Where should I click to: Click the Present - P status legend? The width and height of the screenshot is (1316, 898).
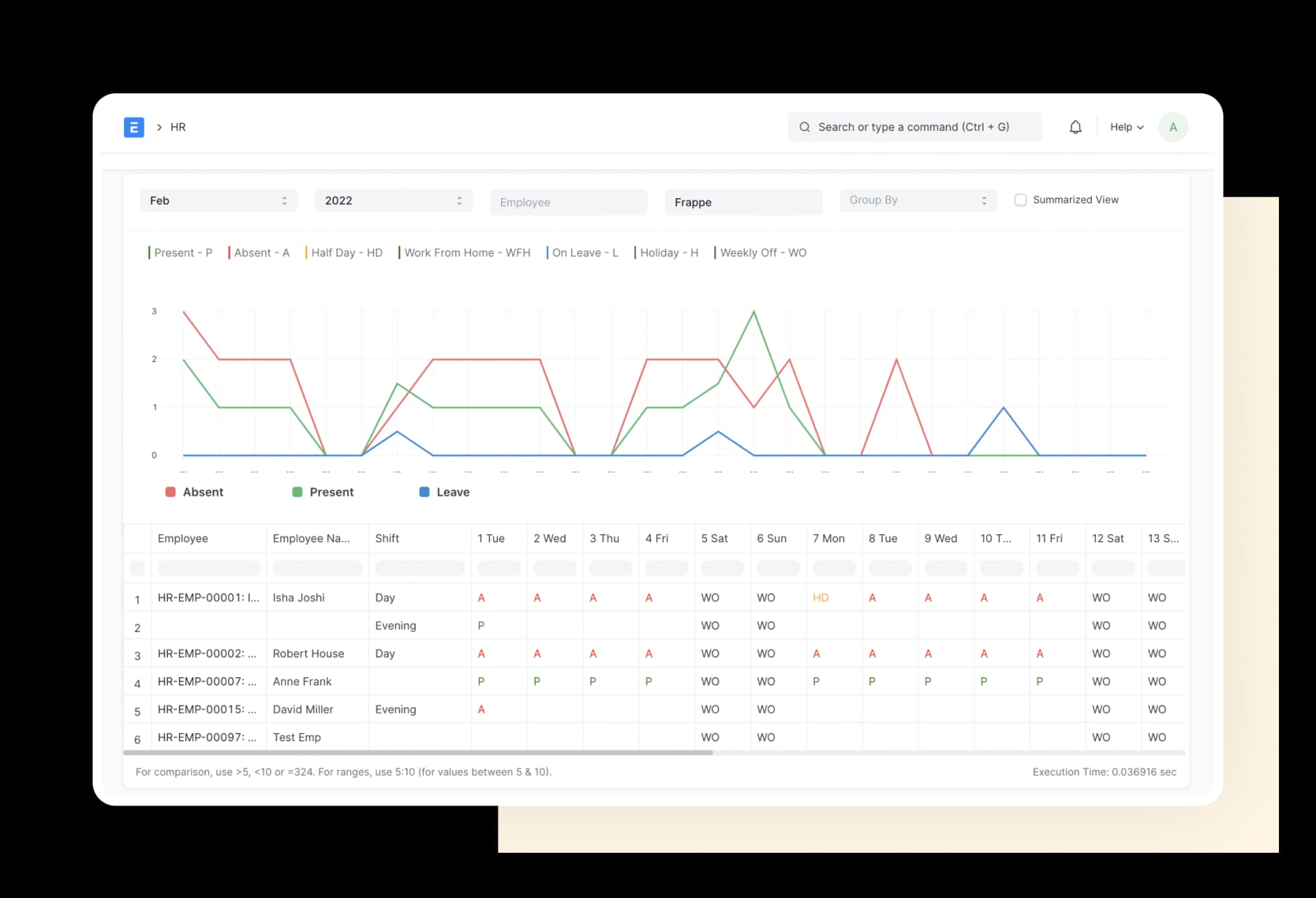(181, 253)
